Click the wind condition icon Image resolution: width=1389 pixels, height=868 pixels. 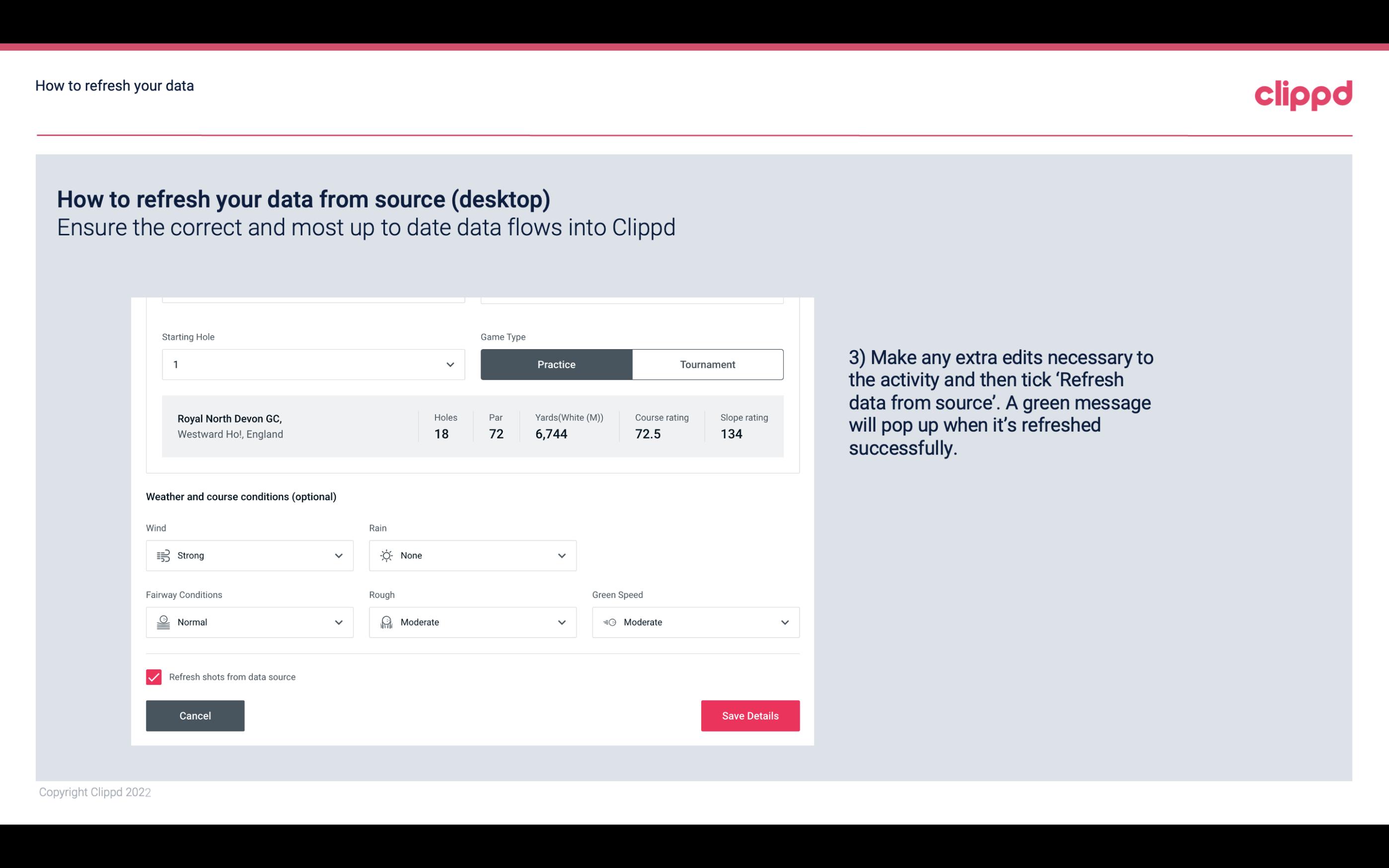(163, 555)
